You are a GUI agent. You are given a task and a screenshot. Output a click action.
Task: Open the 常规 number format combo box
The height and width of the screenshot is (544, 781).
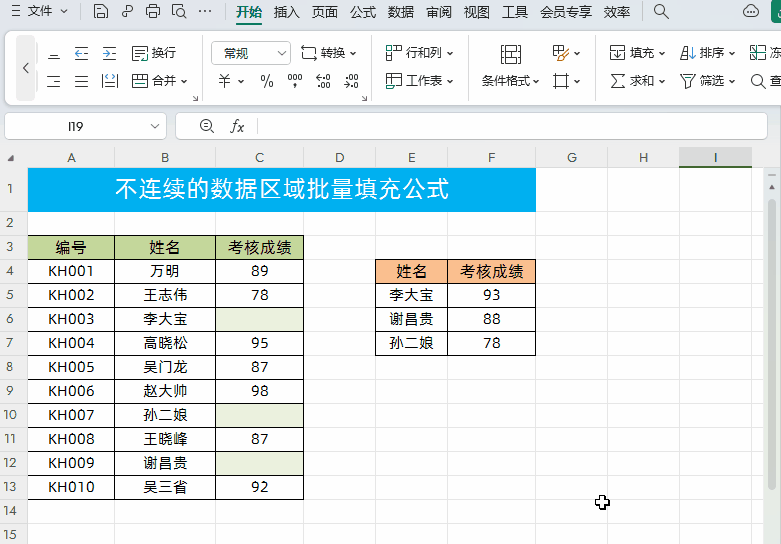coord(251,53)
